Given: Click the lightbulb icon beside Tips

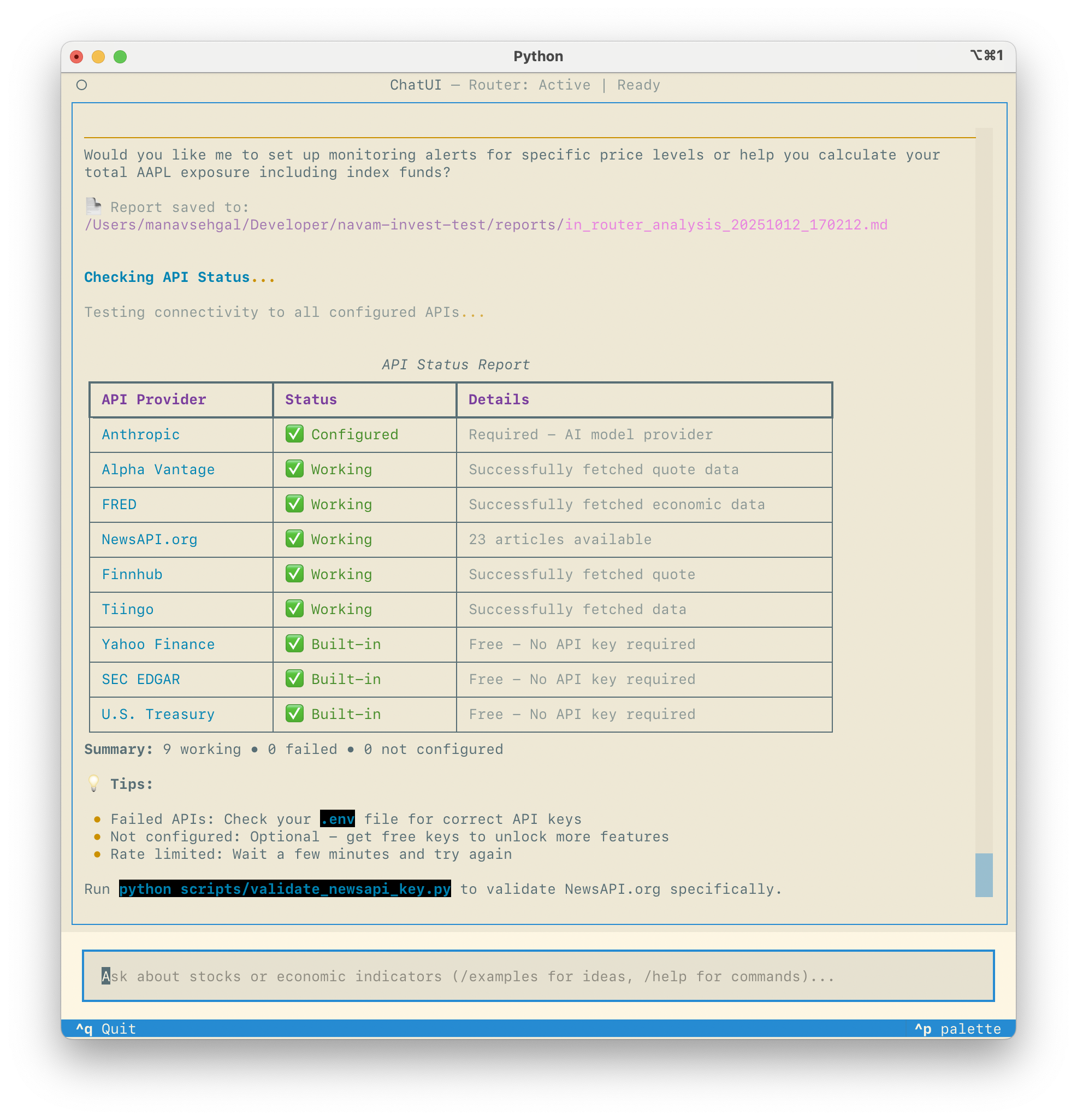Looking at the screenshot, I should coord(94,783).
